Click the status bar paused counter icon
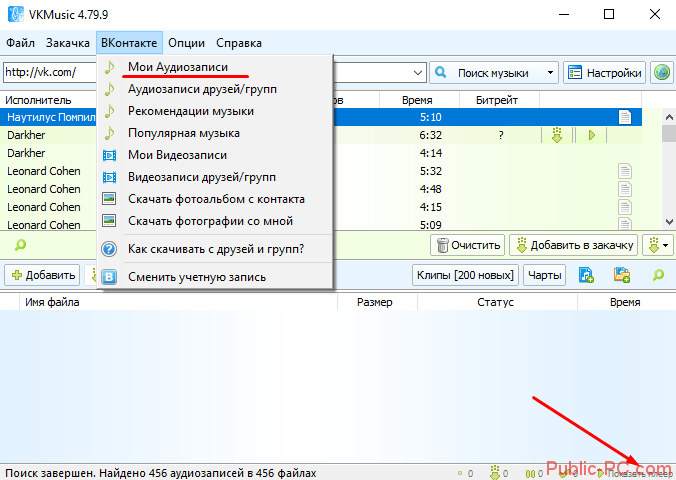Image resolution: width=676 pixels, height=480 pixels. [x=530, y=474]
